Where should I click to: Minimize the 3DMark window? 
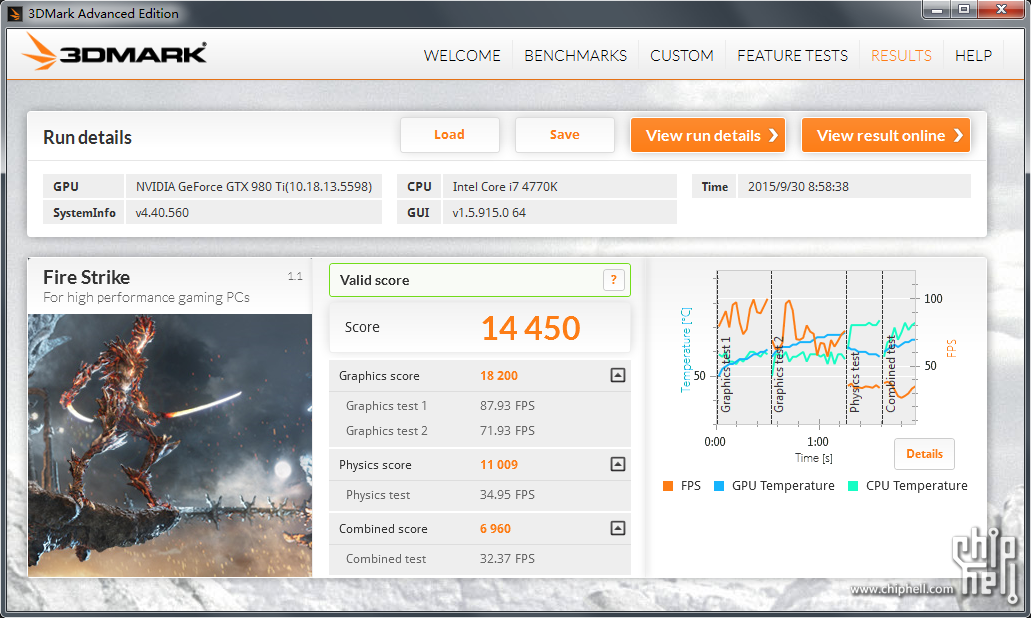pyautogui.click(x=938, y=10)
